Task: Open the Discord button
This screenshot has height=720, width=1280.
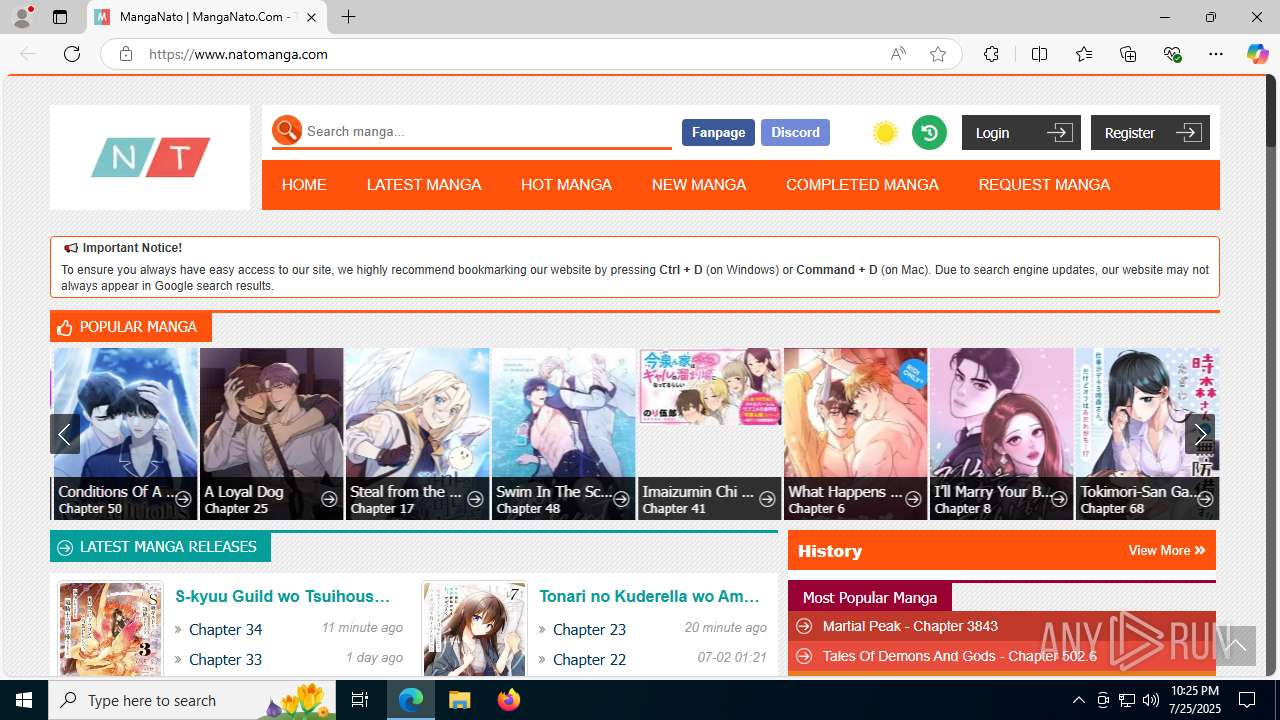Action: 795,132
